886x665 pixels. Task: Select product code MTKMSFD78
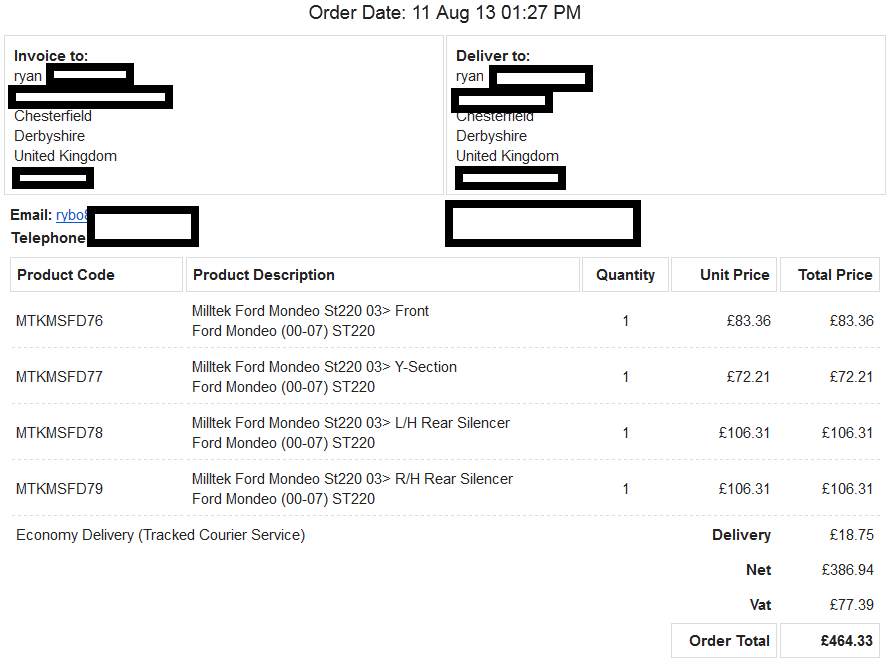[59, 433]
